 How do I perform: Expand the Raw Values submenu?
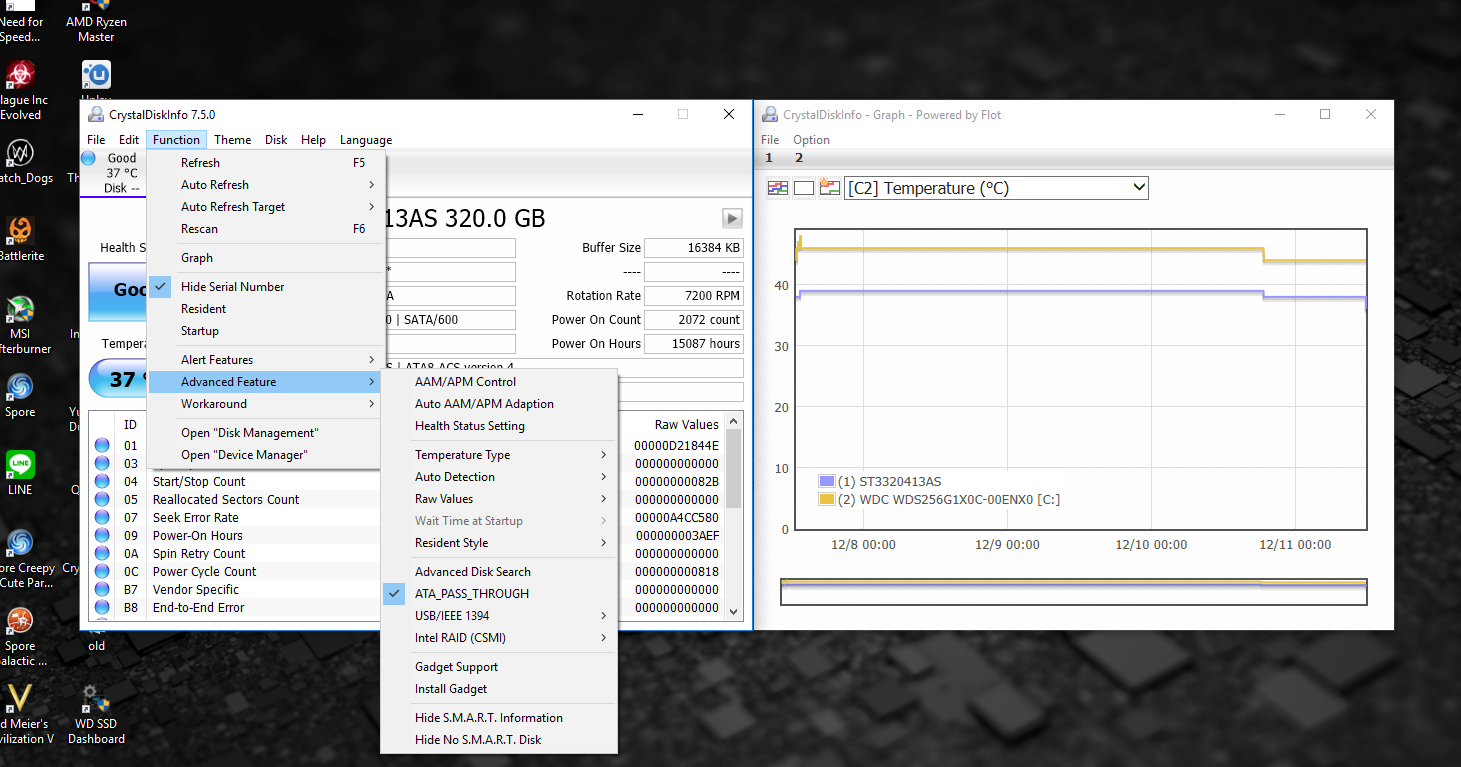pos(445,498)
